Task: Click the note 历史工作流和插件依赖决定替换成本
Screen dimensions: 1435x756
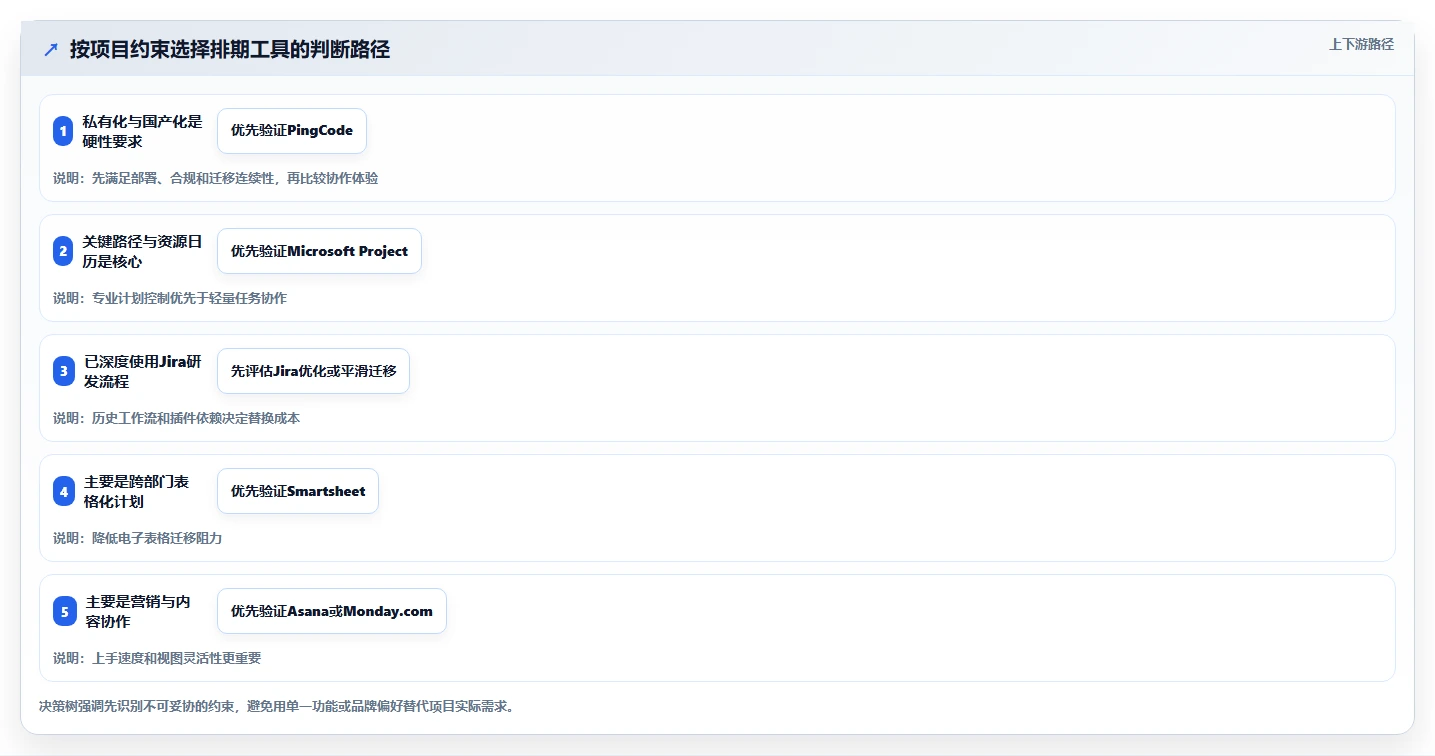Action: tap(176, 418)
